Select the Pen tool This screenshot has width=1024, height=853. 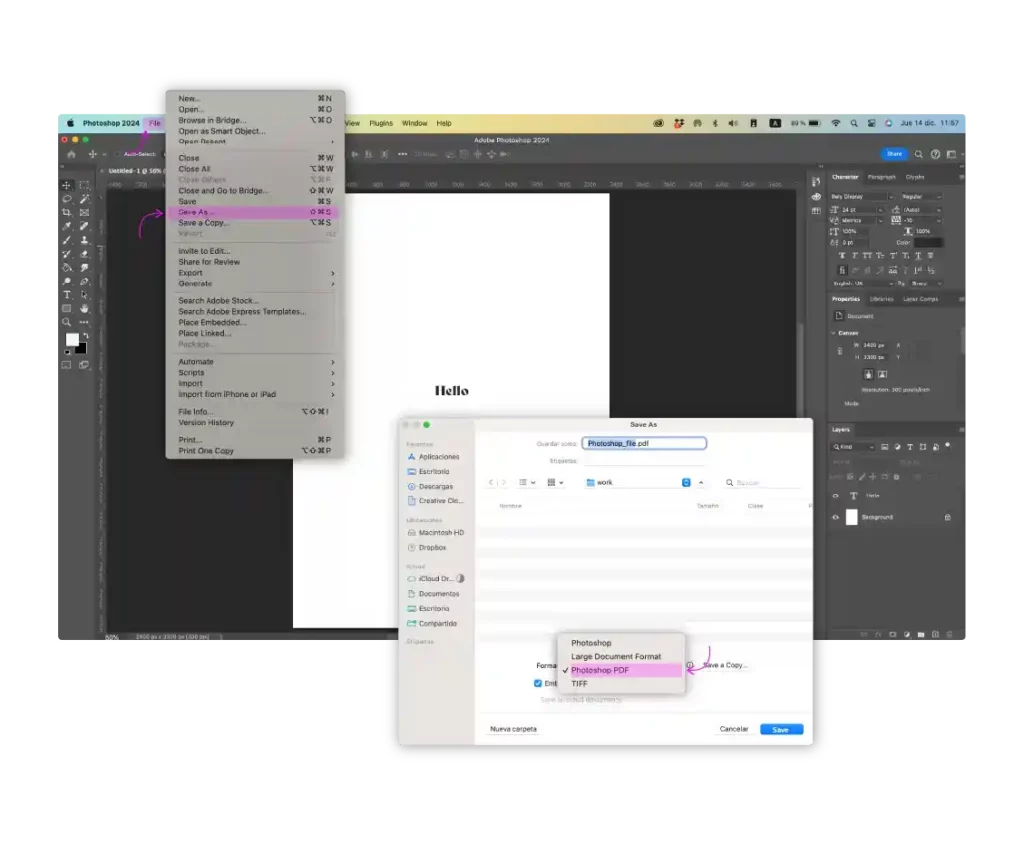coord(84,282)
